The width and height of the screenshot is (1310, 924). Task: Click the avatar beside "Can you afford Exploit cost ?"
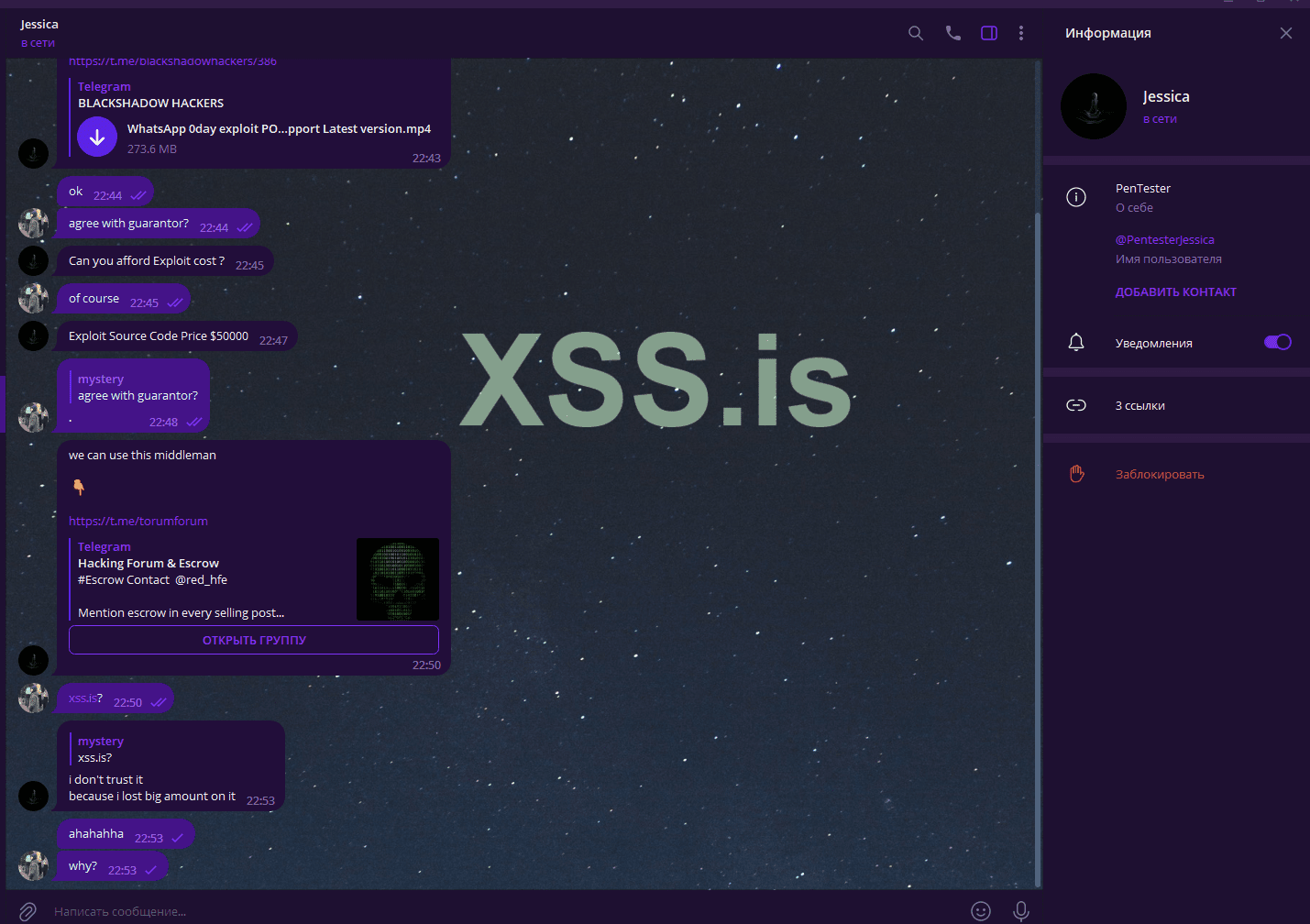pyautogui.click(x=33, y=260)
